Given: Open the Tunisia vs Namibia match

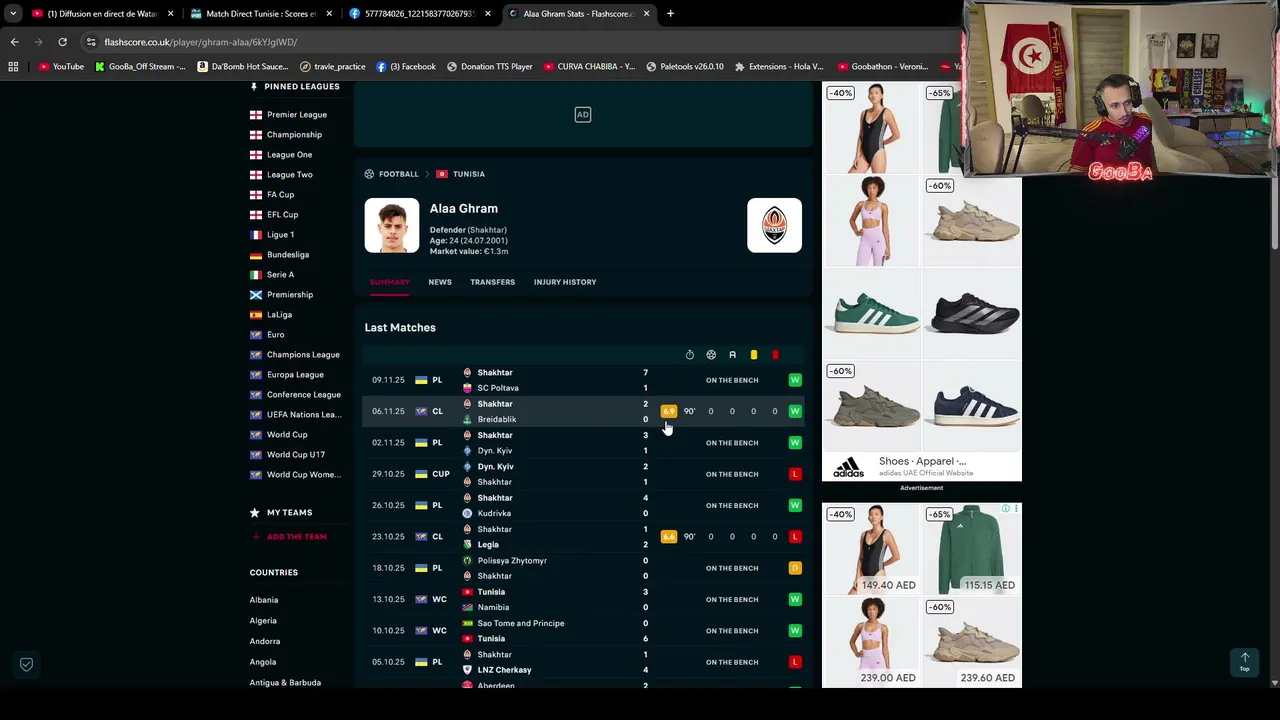Looking at the screenshot, I should pyautogui.click(x=584, y=599).
